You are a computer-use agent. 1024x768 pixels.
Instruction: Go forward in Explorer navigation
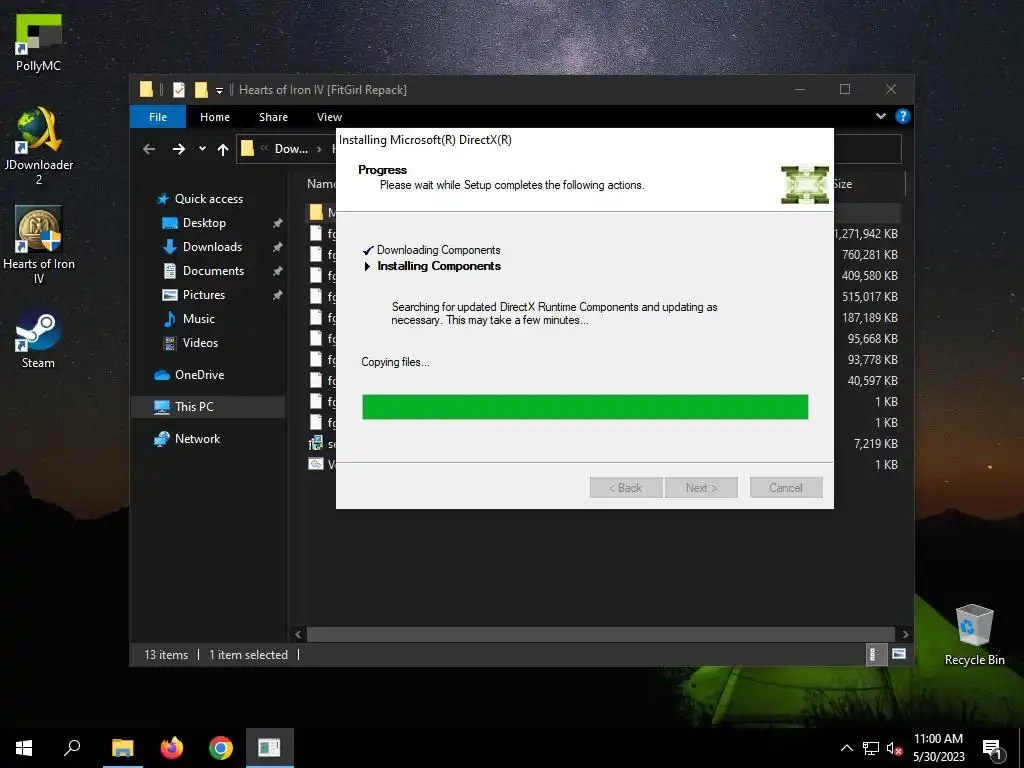point(178,150)
